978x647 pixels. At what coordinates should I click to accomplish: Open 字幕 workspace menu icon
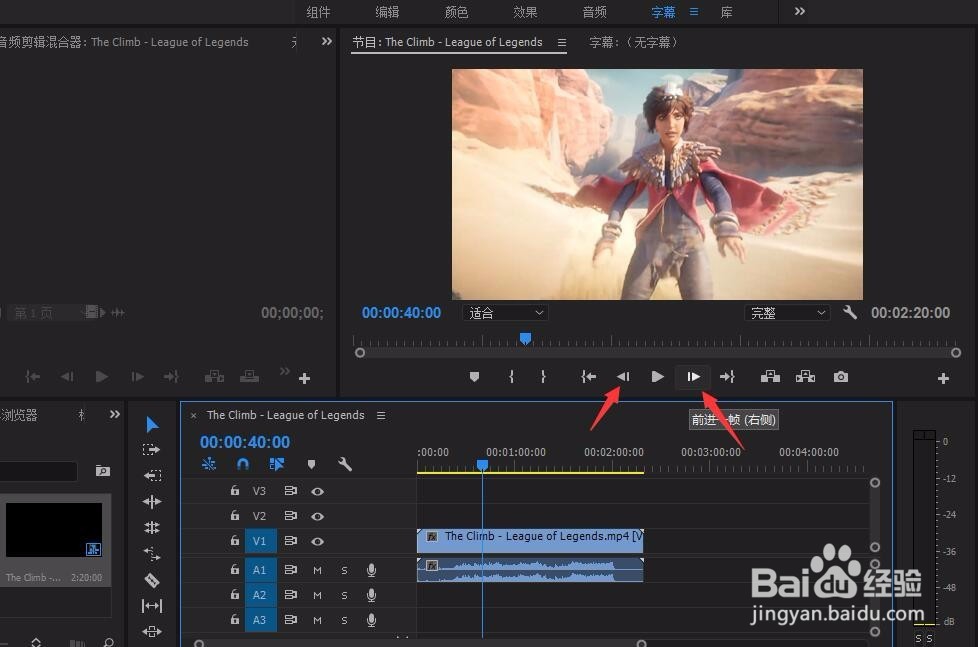[694, 11]
